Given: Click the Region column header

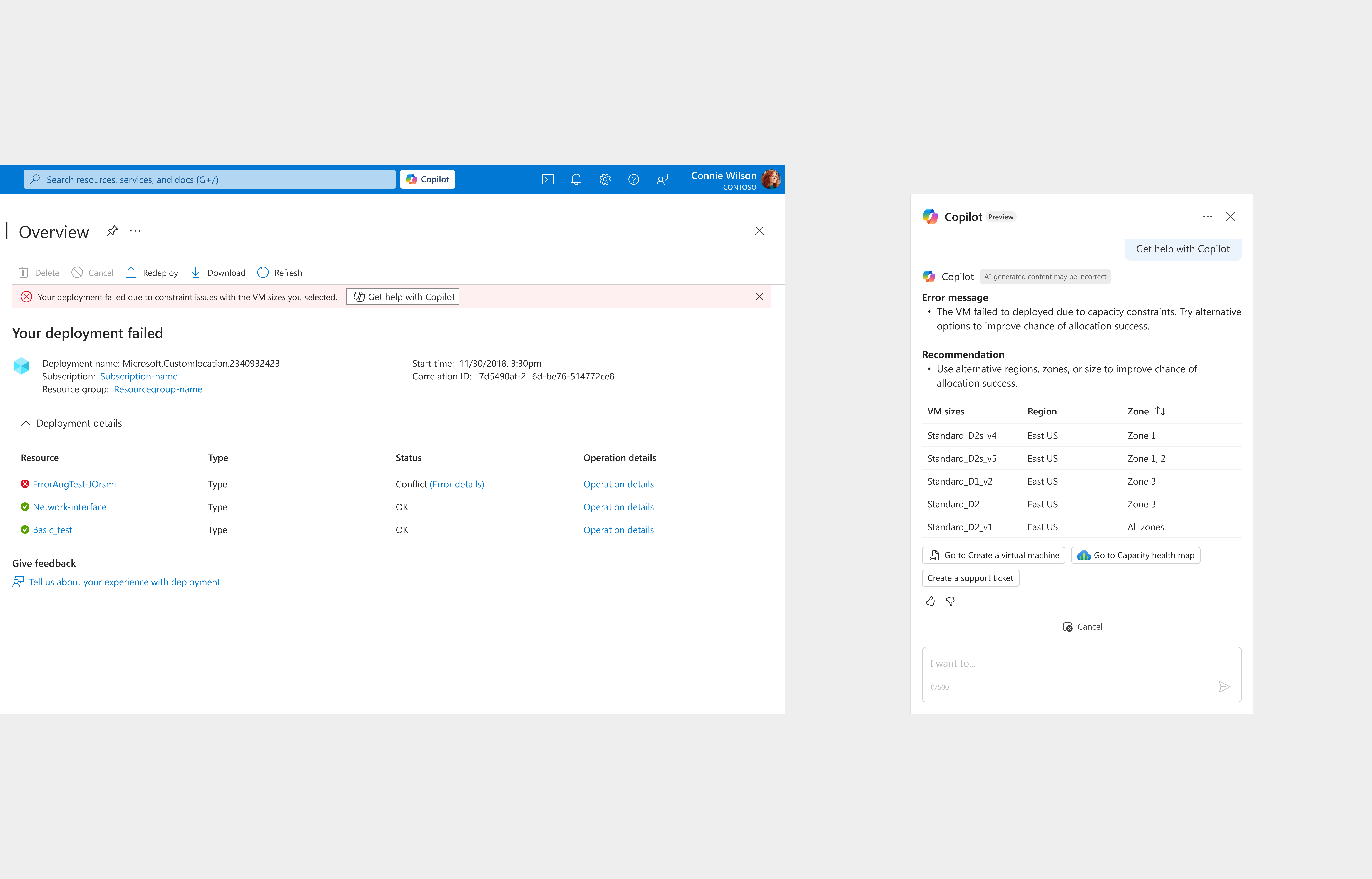Looking at the screenshot, I should pos(1042,411).
